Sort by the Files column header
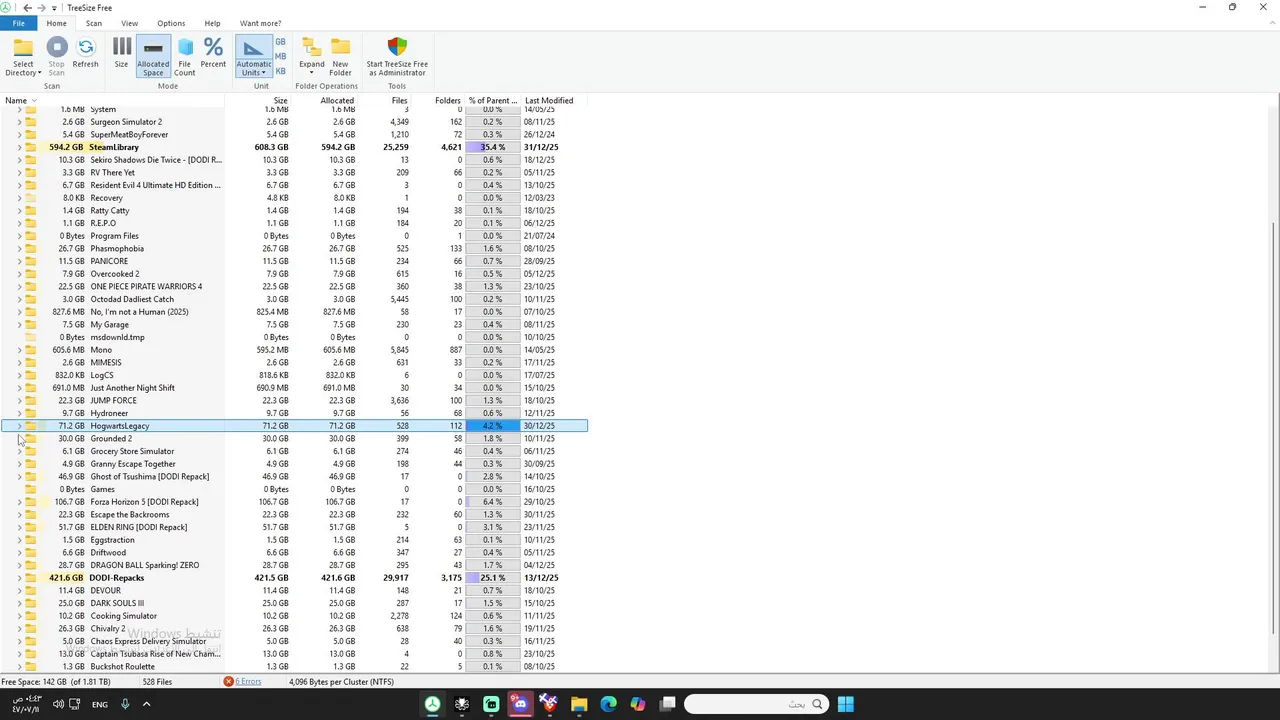The image size is (1280, 720). click(x=384, y=101)
